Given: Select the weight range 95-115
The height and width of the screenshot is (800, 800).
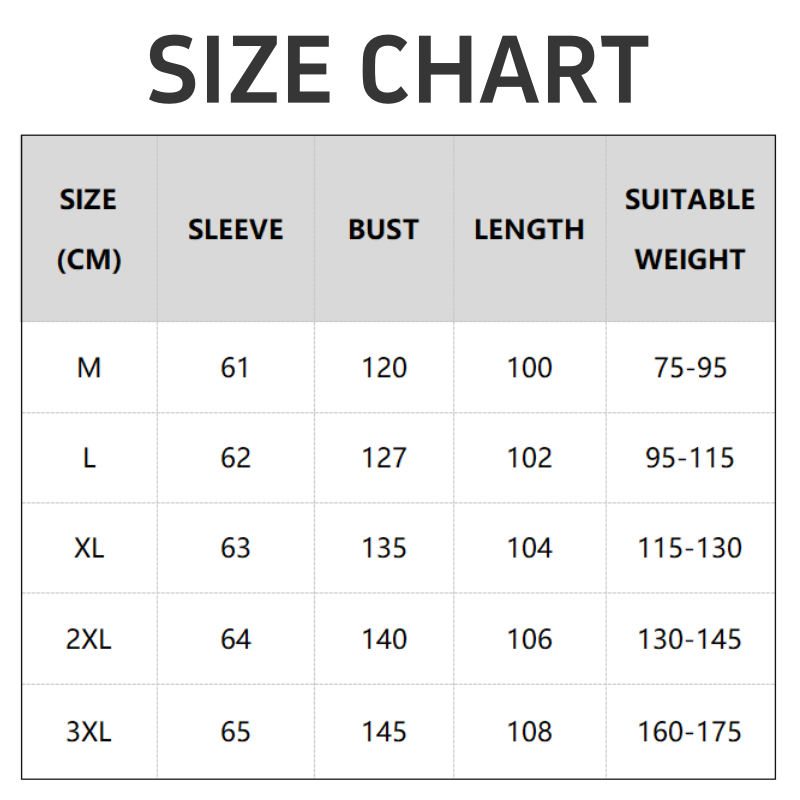Looking at the screenshot, I should click(690, 458).
